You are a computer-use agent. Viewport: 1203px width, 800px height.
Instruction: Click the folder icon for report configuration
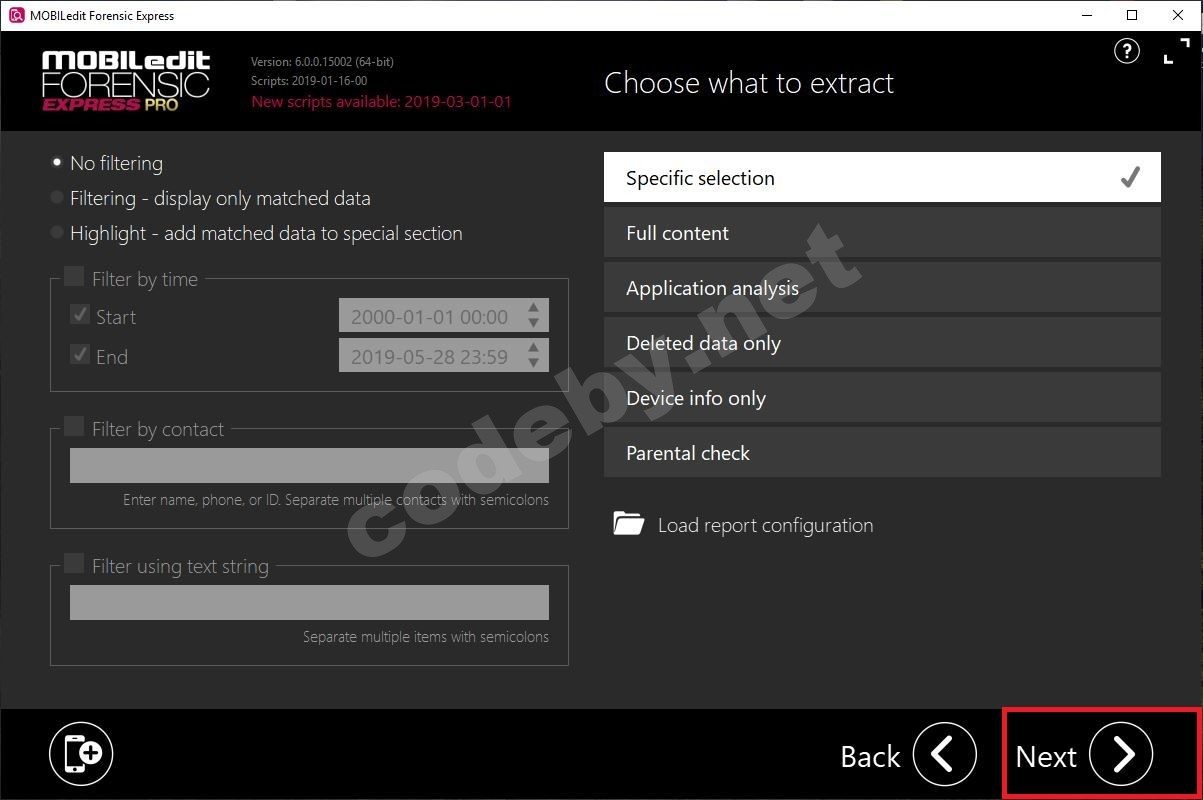click(x=628, y=524)
